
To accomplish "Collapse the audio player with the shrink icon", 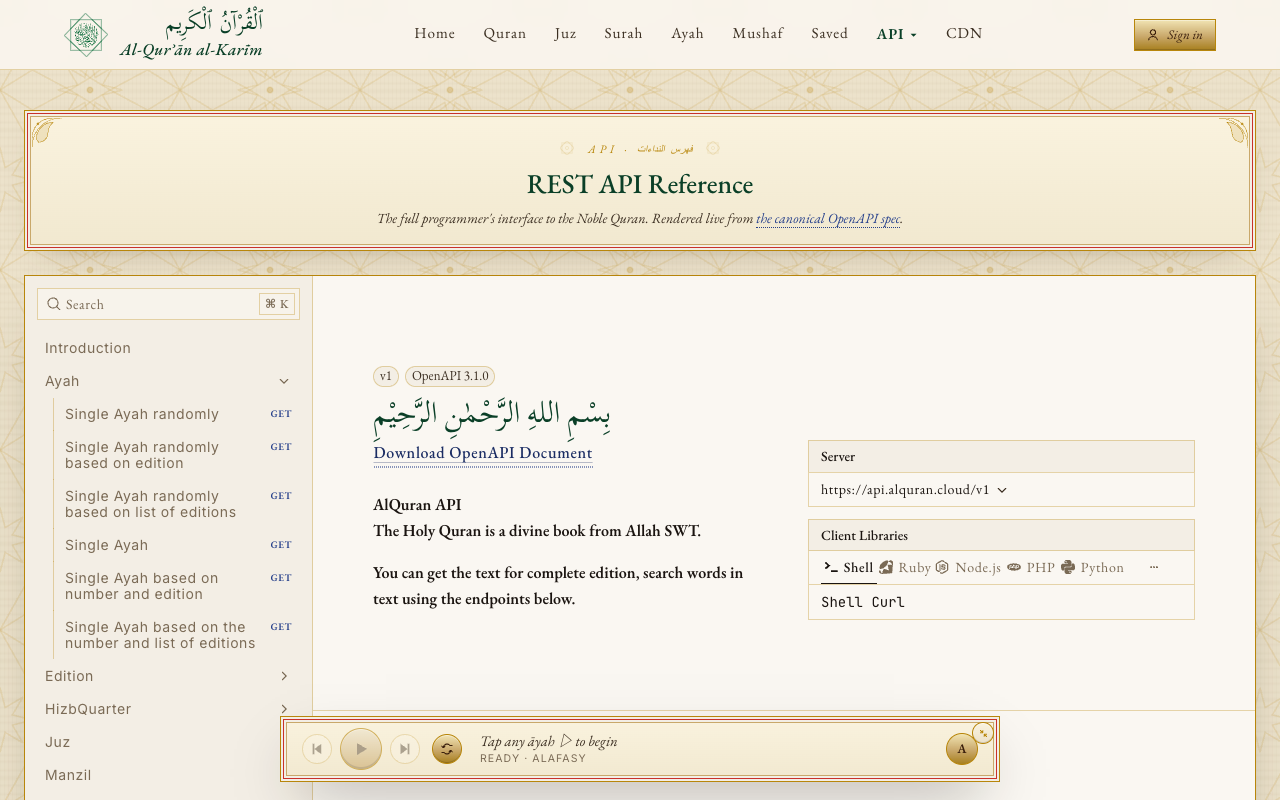I will [983, 733].
